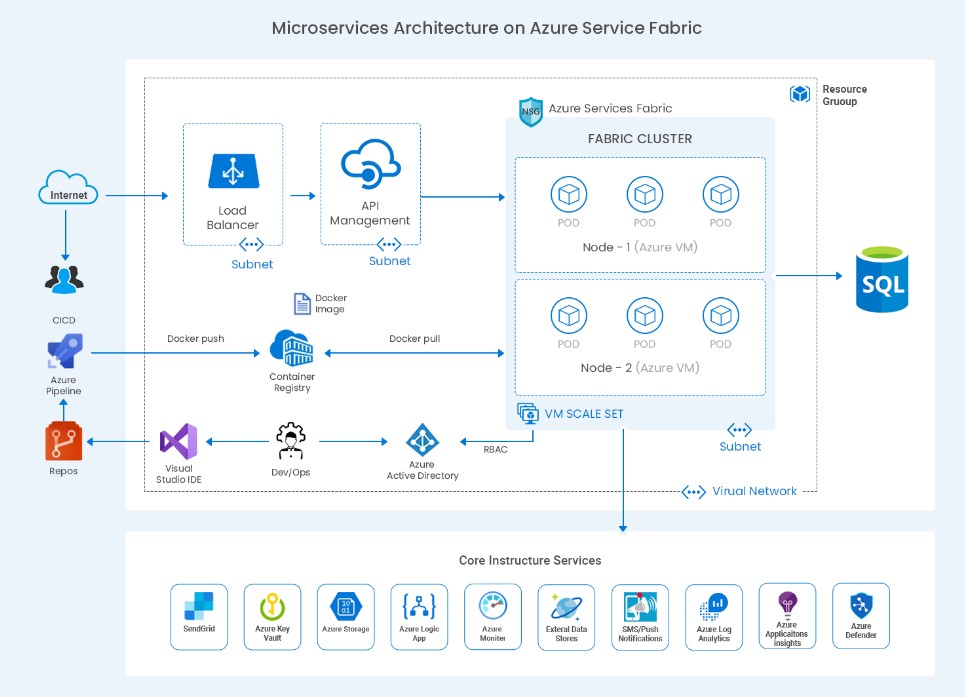
Task: Click the Azure Storage tile
Action: [346, 617]
